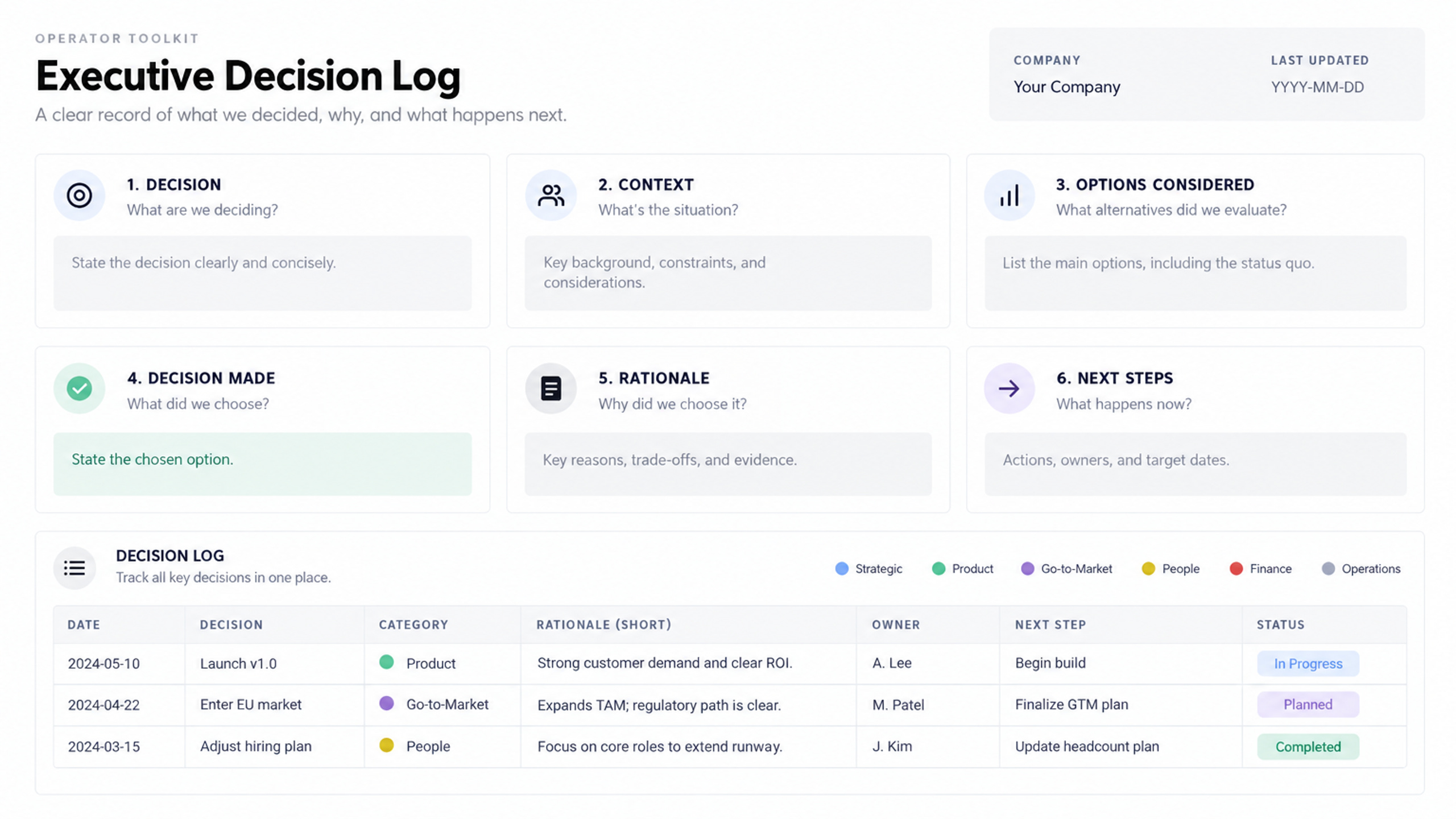The height and width of the screenshot is (819, 1456).
Task: Click the target icon in Decision card
Action: click(79, 195)
